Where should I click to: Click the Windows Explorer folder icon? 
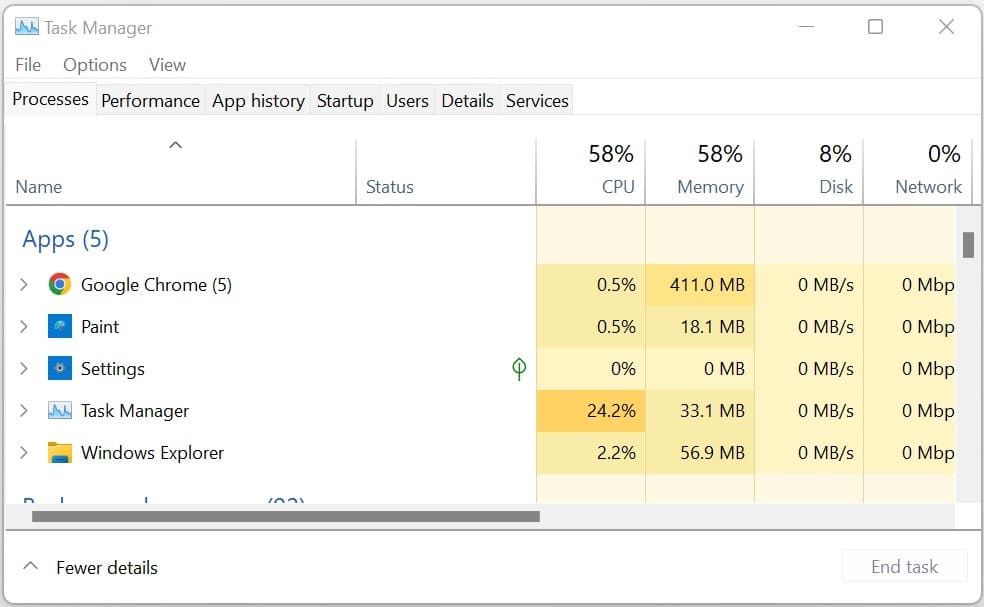pyautogui.click(x=60, y=453)
